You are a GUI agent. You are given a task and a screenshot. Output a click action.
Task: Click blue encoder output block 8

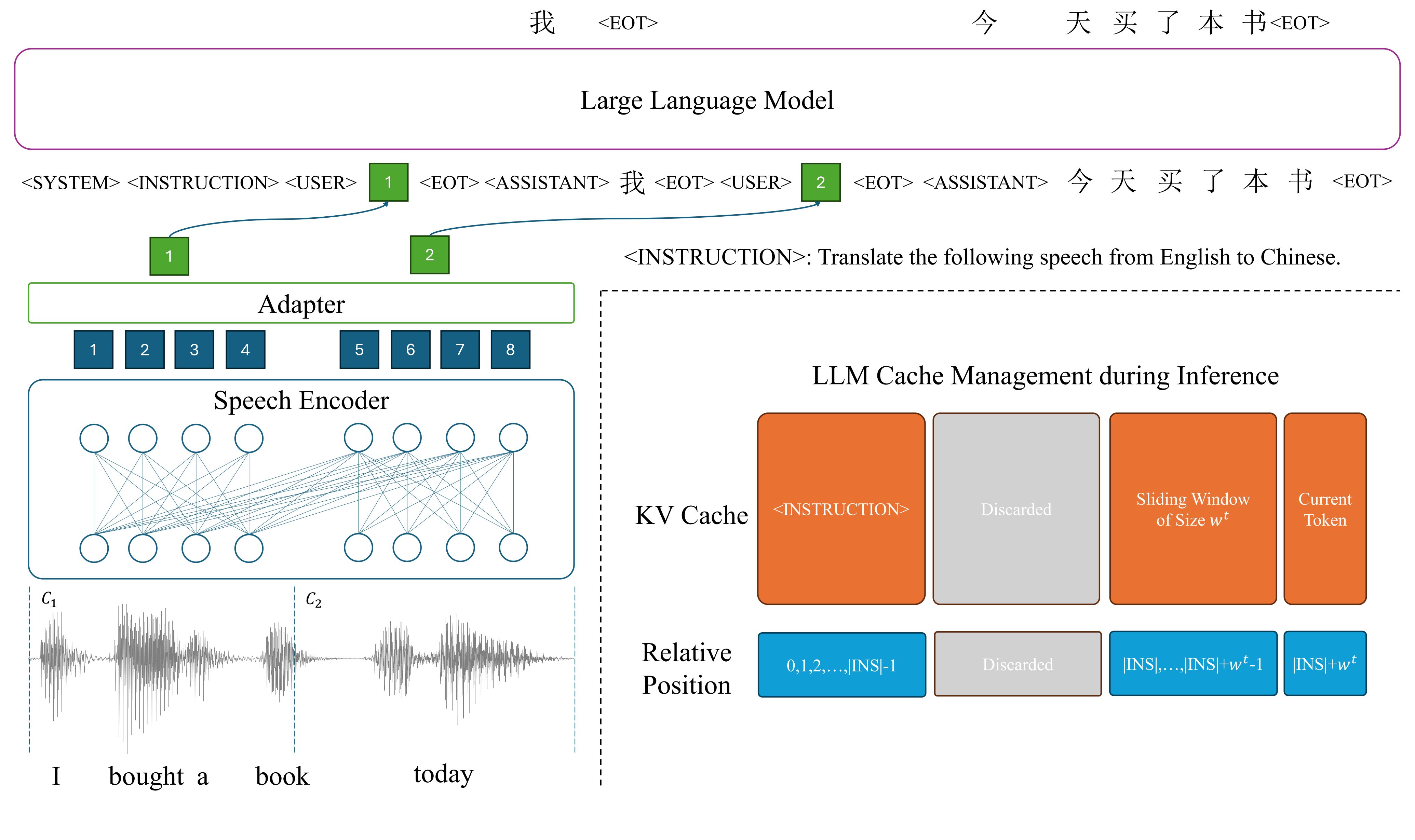pyautogui.click(x=511, y=349)
